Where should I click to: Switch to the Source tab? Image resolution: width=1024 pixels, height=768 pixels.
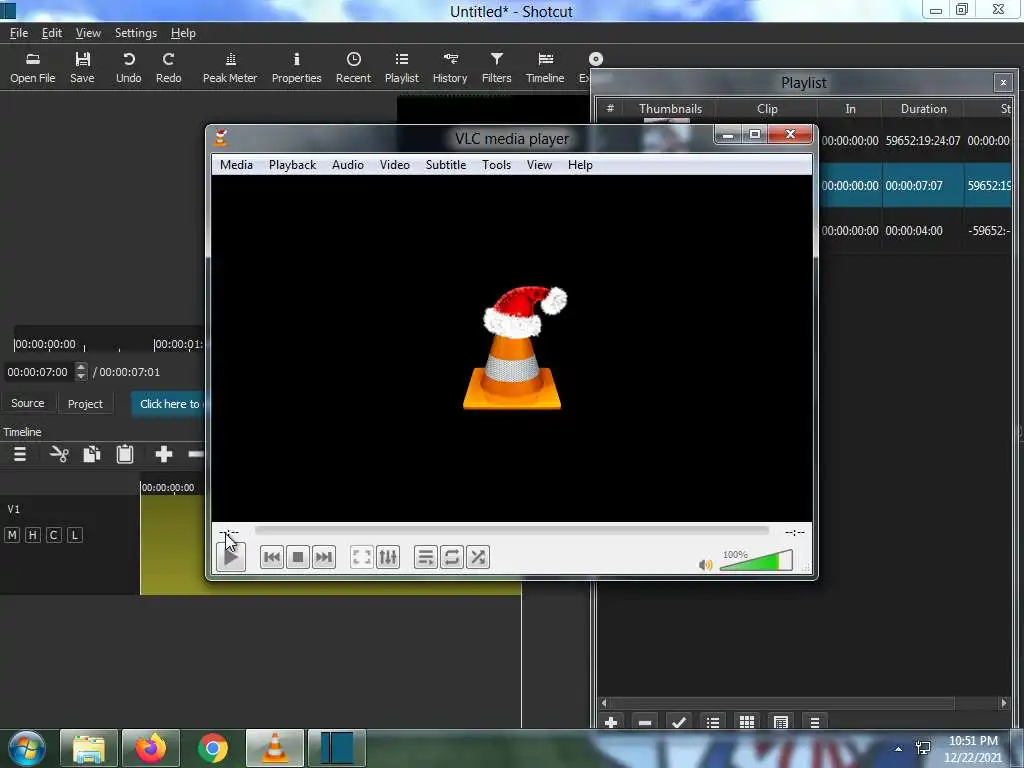[x=27, y=404]
